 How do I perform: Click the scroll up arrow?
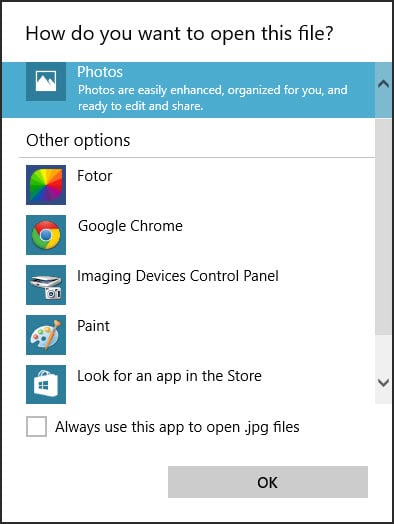tap(383, 84)
